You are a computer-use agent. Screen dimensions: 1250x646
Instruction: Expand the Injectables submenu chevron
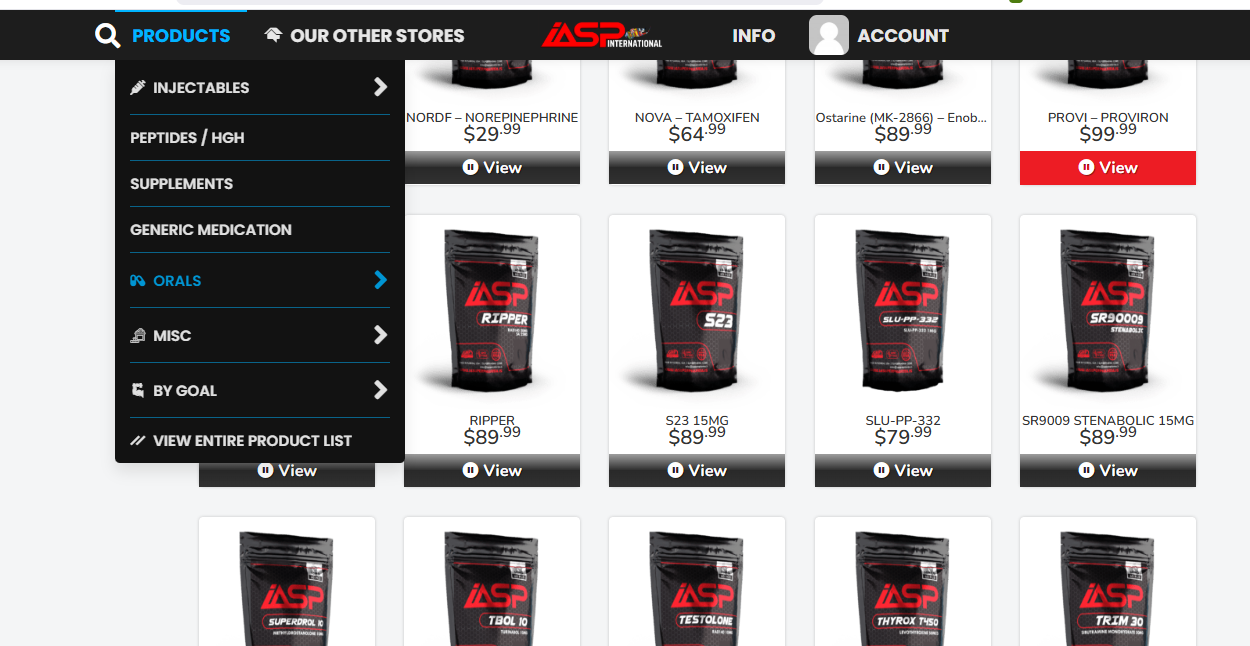point(380,87)
